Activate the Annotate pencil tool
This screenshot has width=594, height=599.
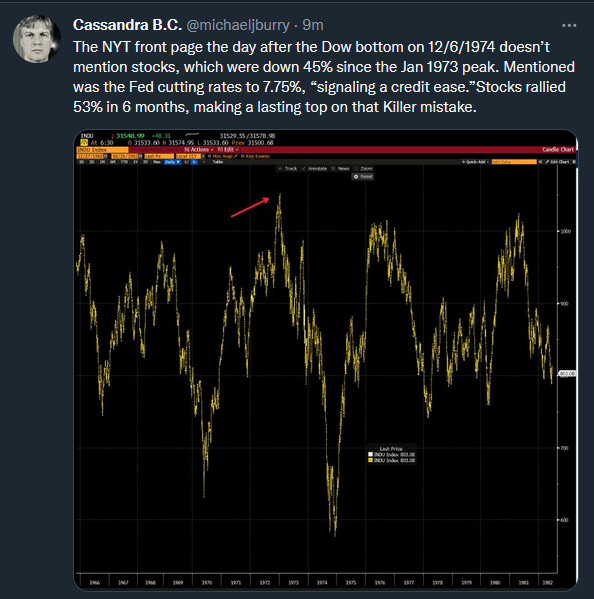tap(314, 168)
